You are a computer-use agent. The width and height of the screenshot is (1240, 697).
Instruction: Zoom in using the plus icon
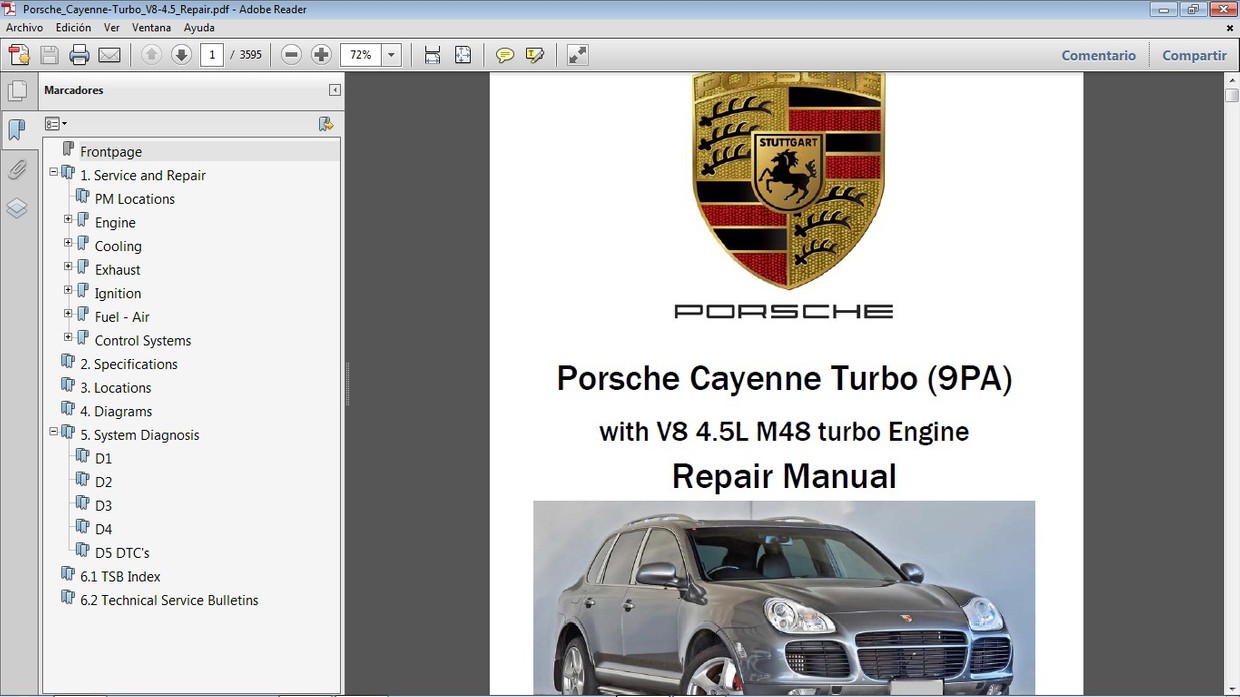pyautogui.click(x=321, y=54)
